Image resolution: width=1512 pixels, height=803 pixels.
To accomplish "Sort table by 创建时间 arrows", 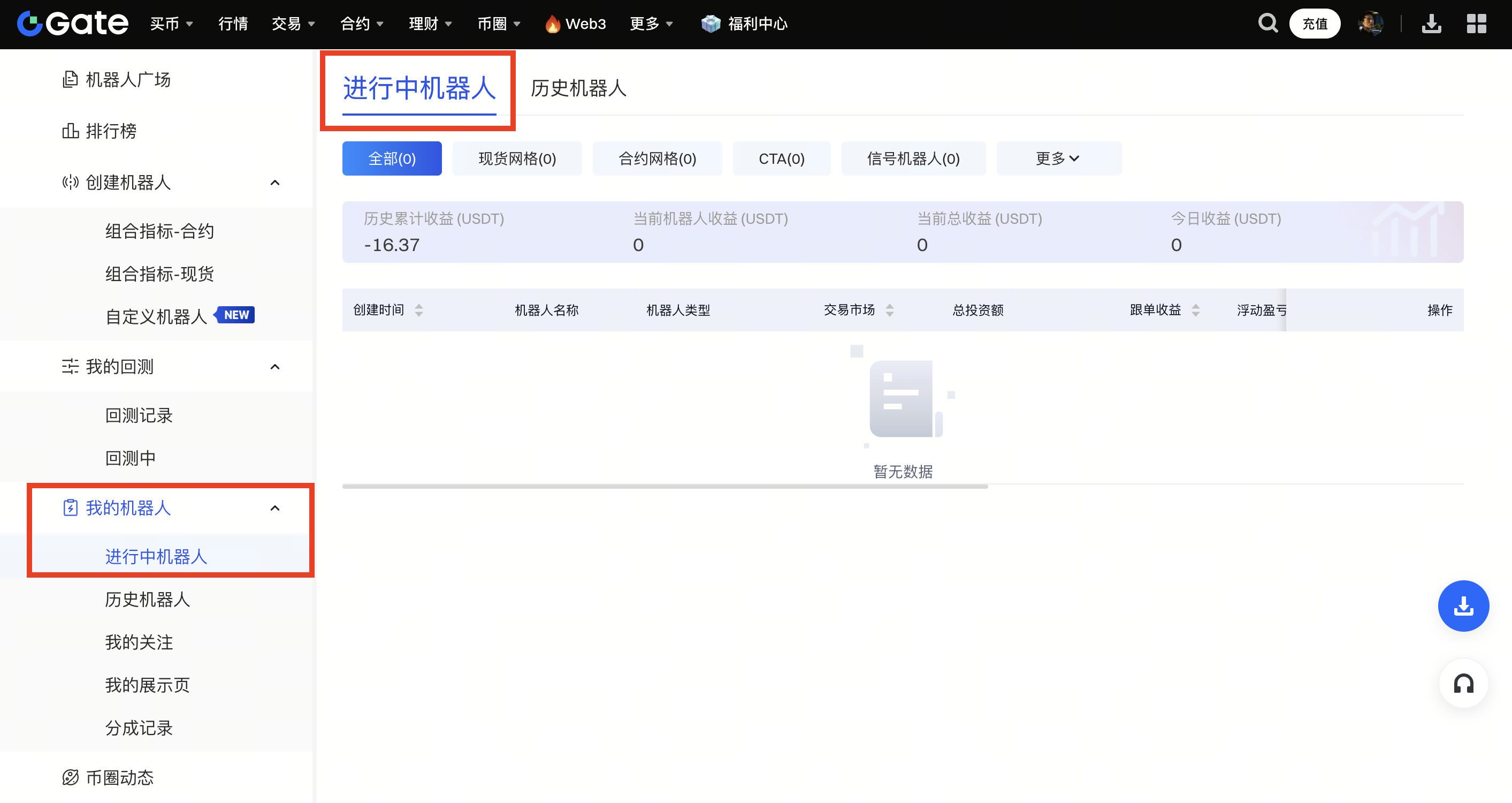I will coord(418,309).
